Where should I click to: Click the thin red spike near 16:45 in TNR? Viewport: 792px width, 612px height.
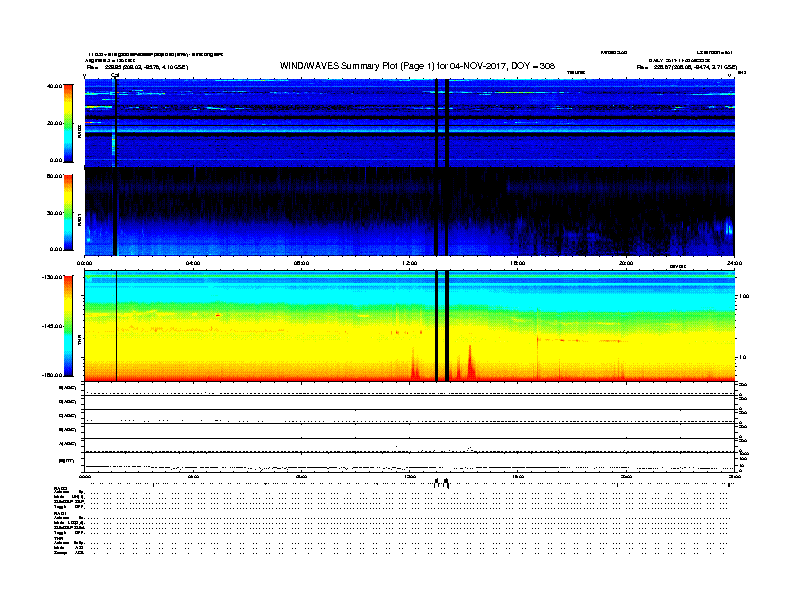537,356
